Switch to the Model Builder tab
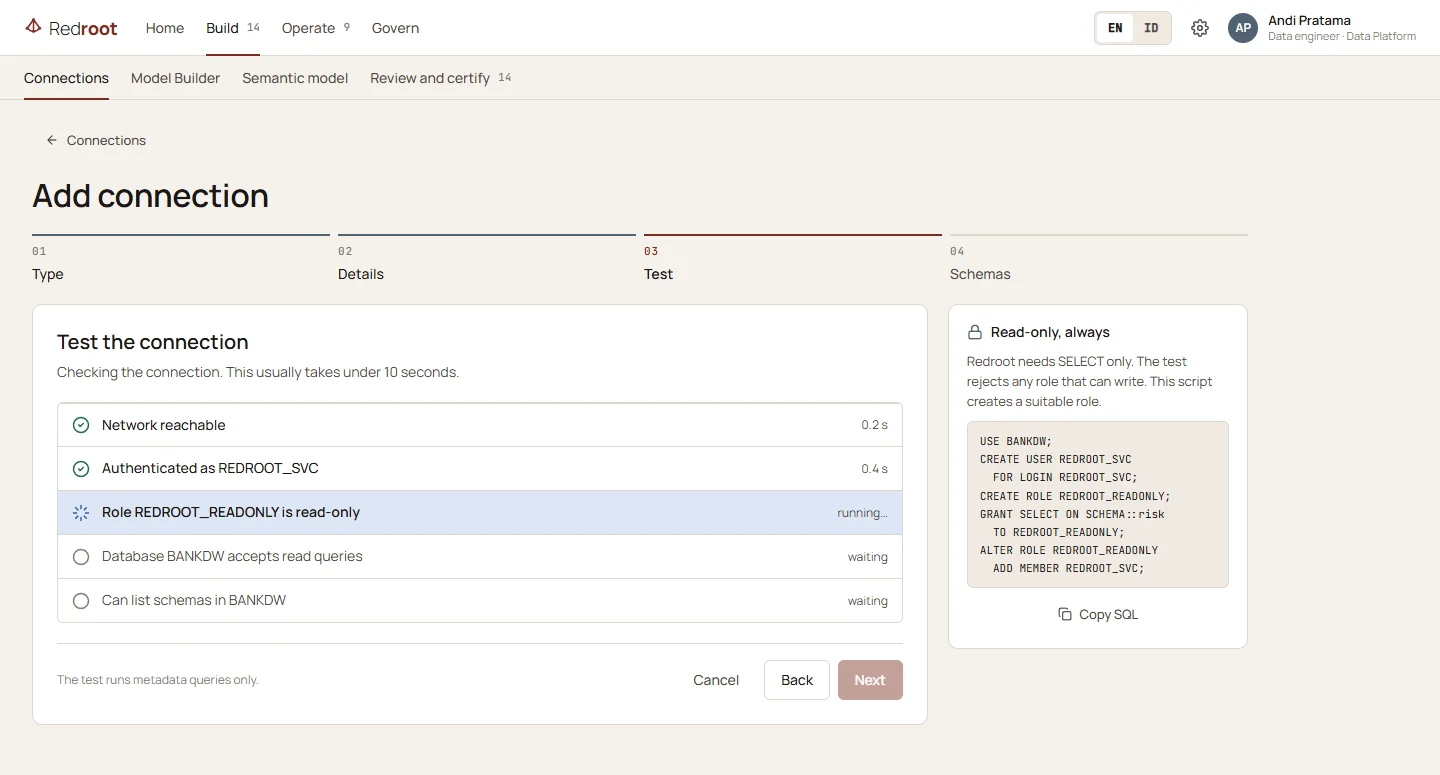The height and width of the screenshot is (775, 1440). (175, 78)
